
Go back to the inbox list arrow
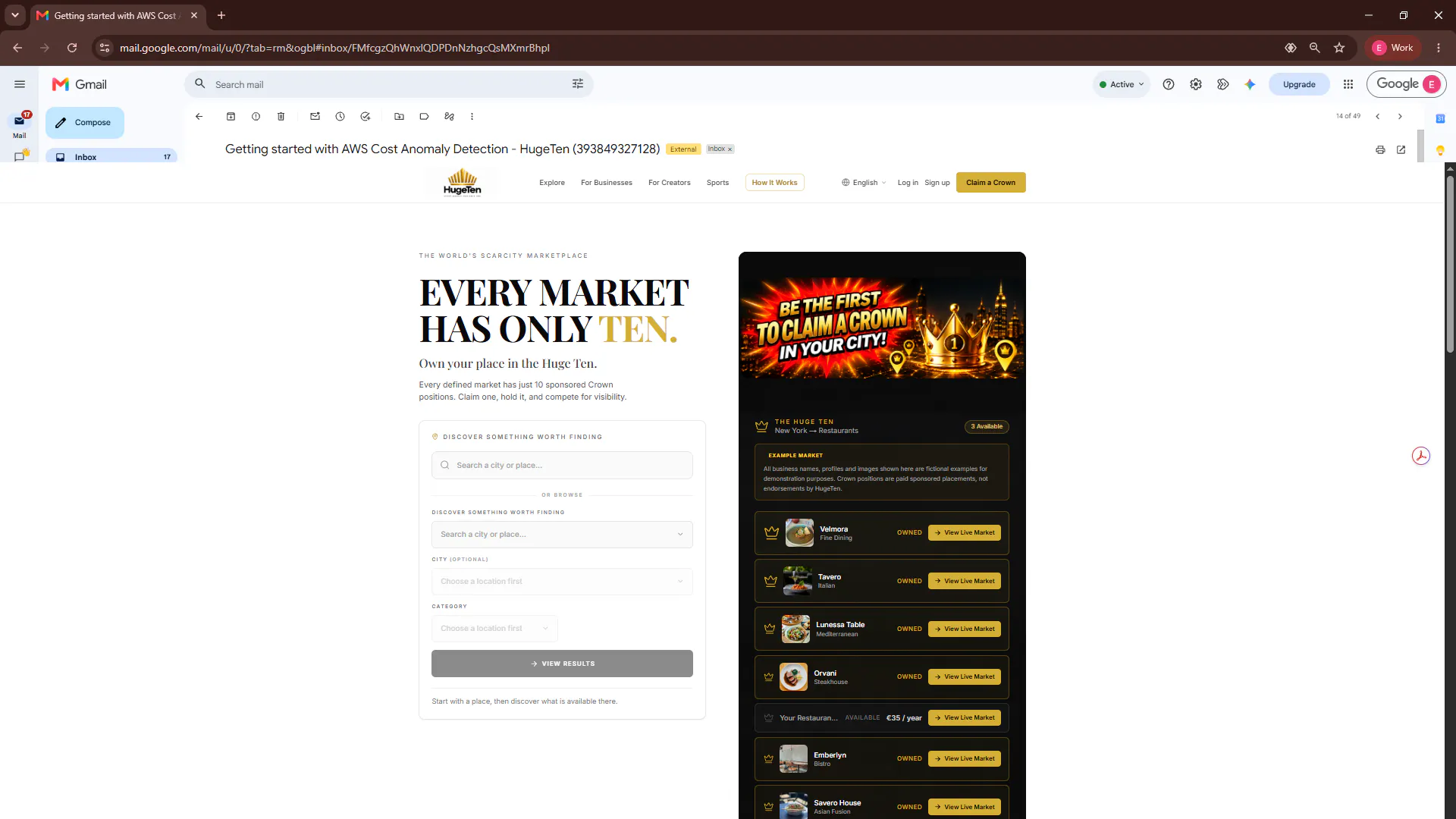[x=199, y=117]
